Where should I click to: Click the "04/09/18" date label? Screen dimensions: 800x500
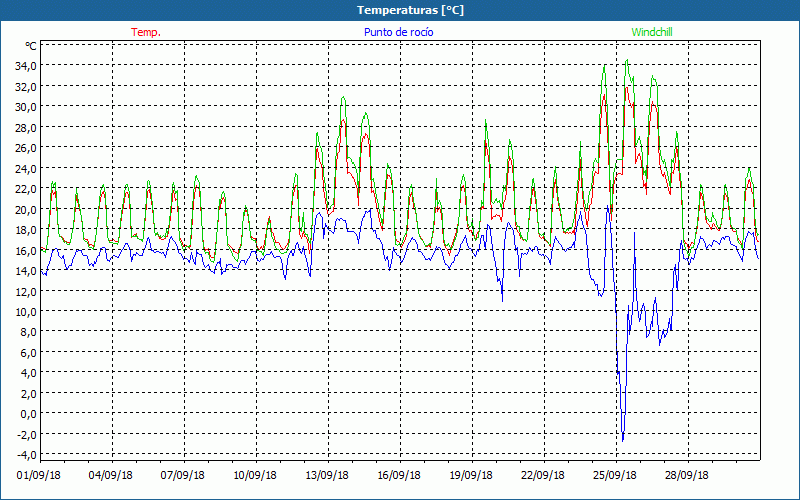[111, 475]
